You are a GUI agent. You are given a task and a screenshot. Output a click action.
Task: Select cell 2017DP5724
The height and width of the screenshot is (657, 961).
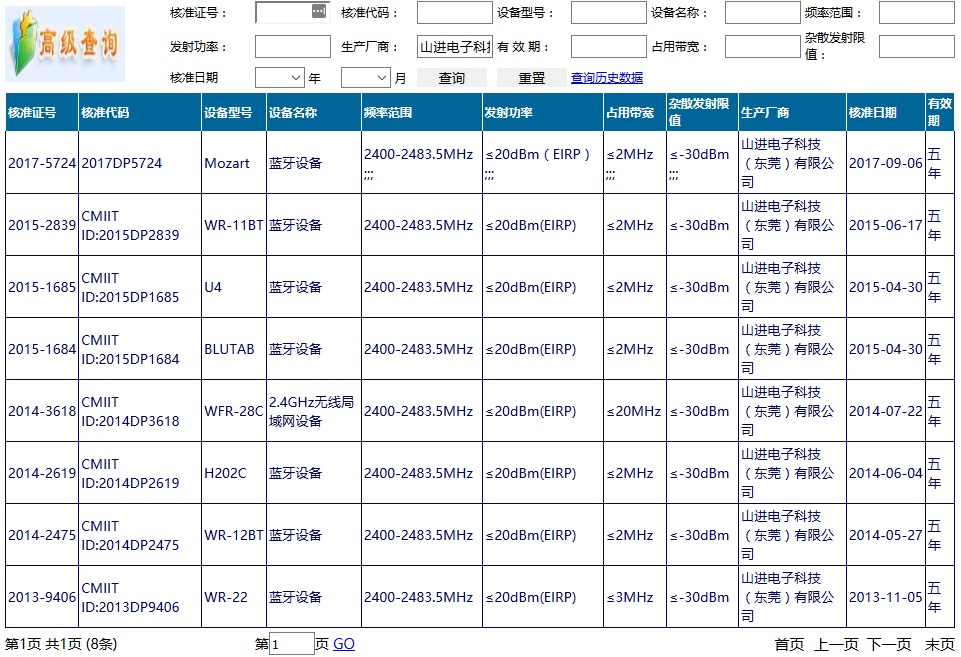140,163
